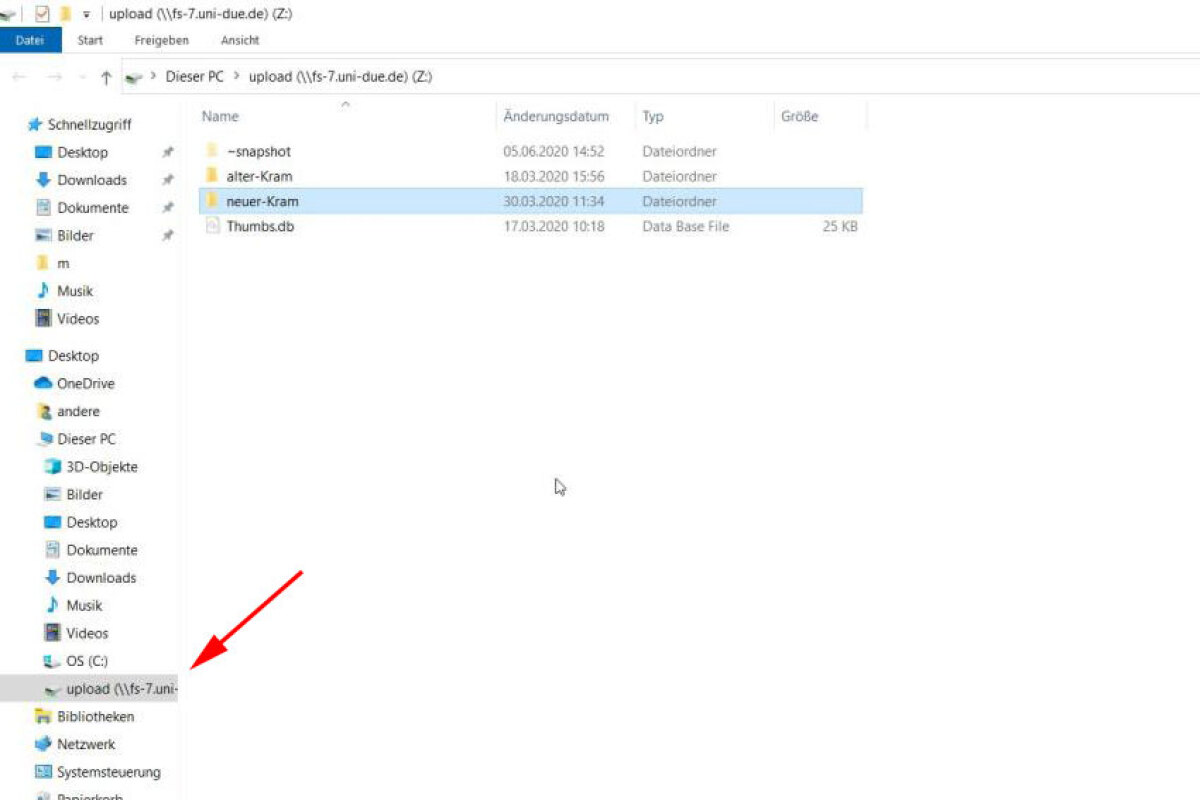Open the Datei menu
Screen dimensions: 1200x800
(30, 40)
